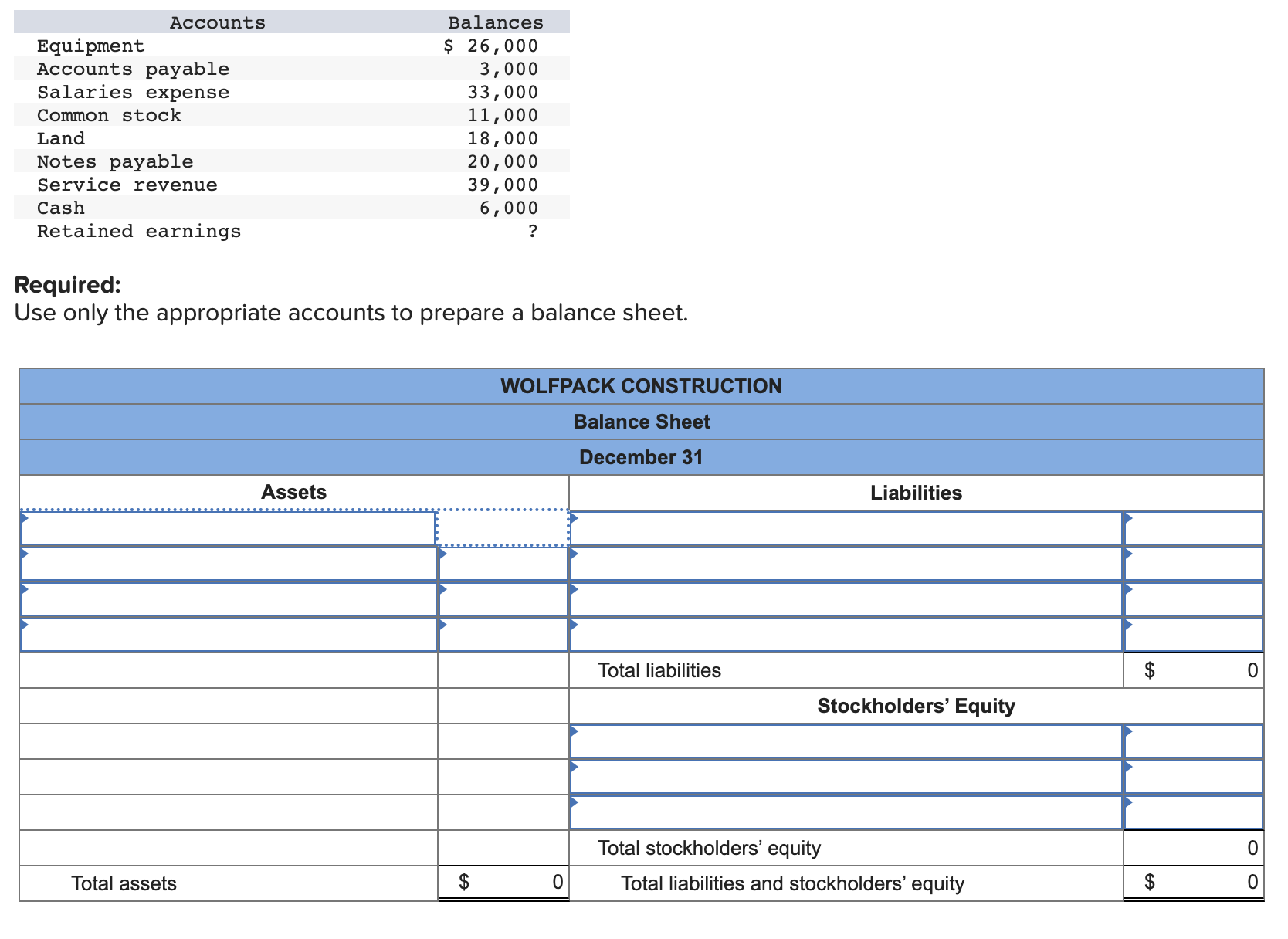This screenshot has height=939, width=1288.
Task: Click the 'Total stockholders' equity' label
Action: [x=710, y=848]
